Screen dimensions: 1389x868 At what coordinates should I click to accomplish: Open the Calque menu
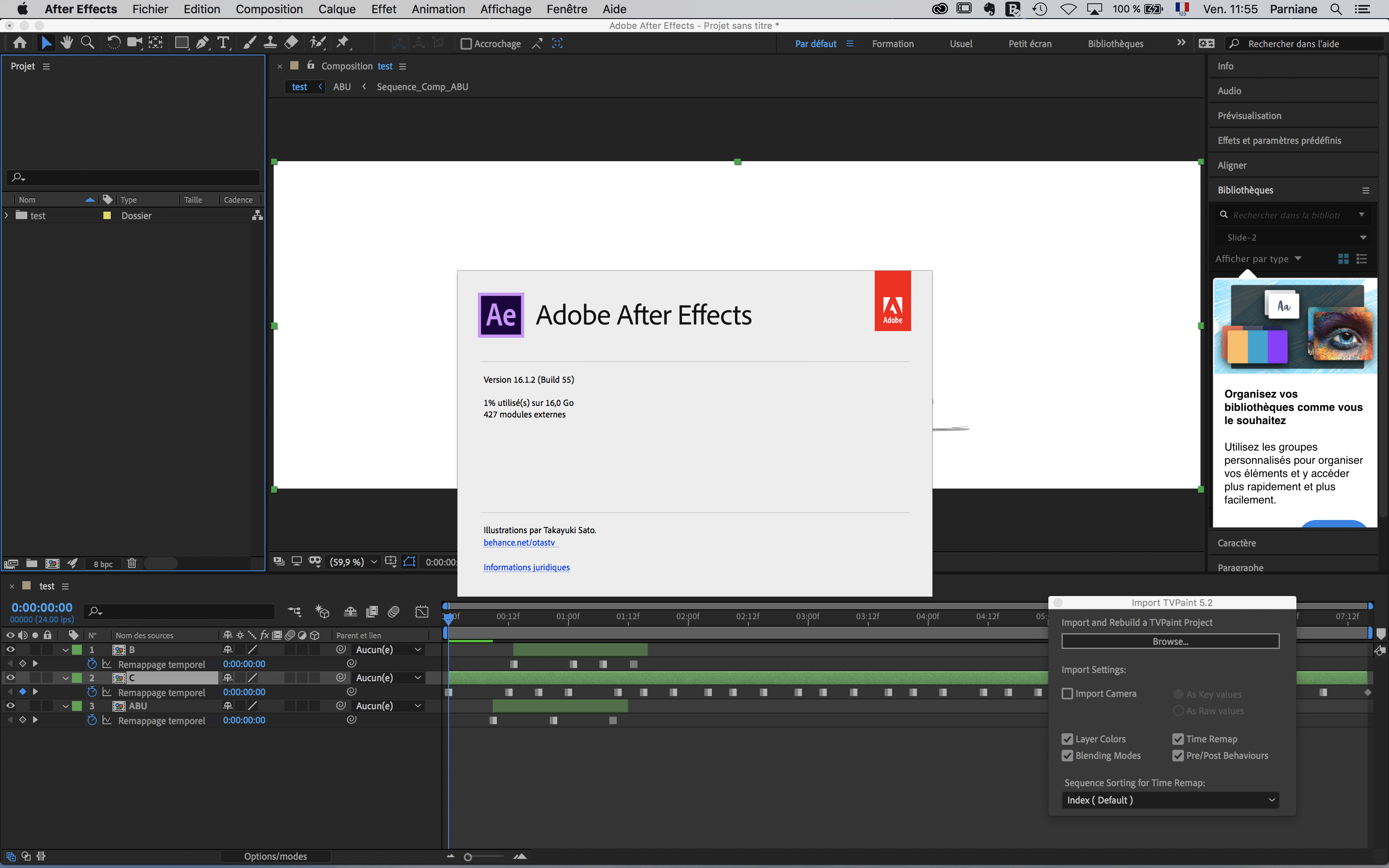337,9
